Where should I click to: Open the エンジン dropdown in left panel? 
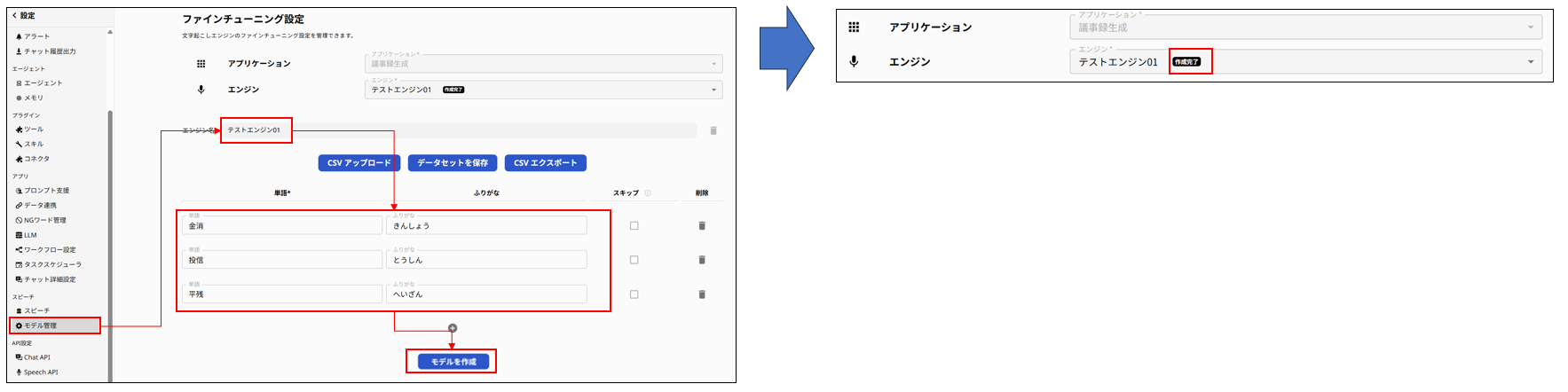pyautogui.click(x=543, y=90)
